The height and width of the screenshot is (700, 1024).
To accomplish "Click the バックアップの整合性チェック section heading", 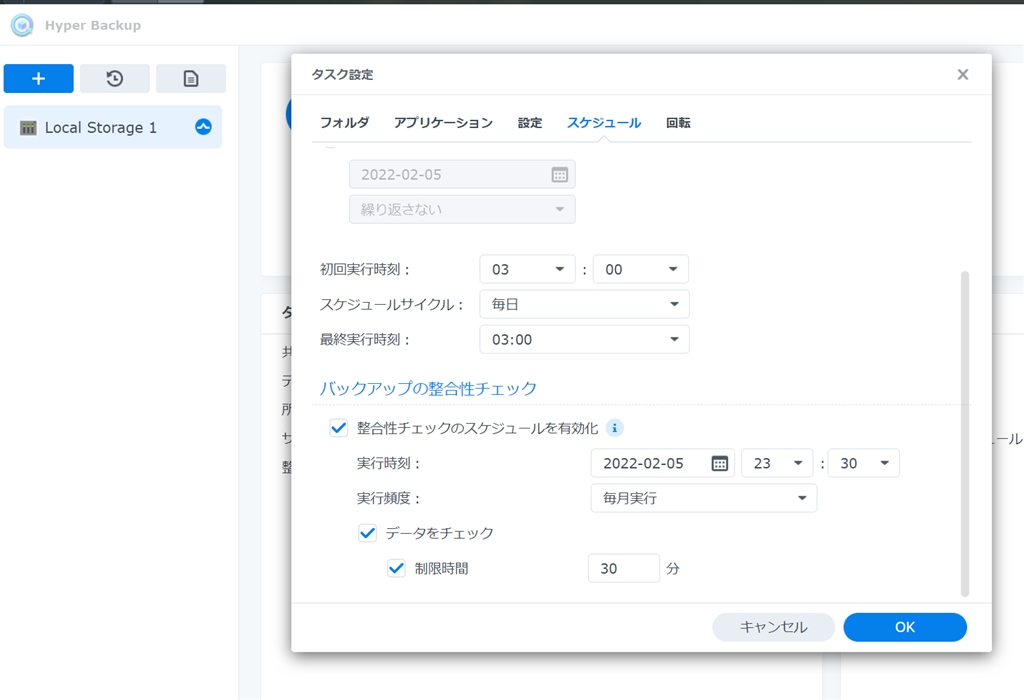I will (428, 389).
